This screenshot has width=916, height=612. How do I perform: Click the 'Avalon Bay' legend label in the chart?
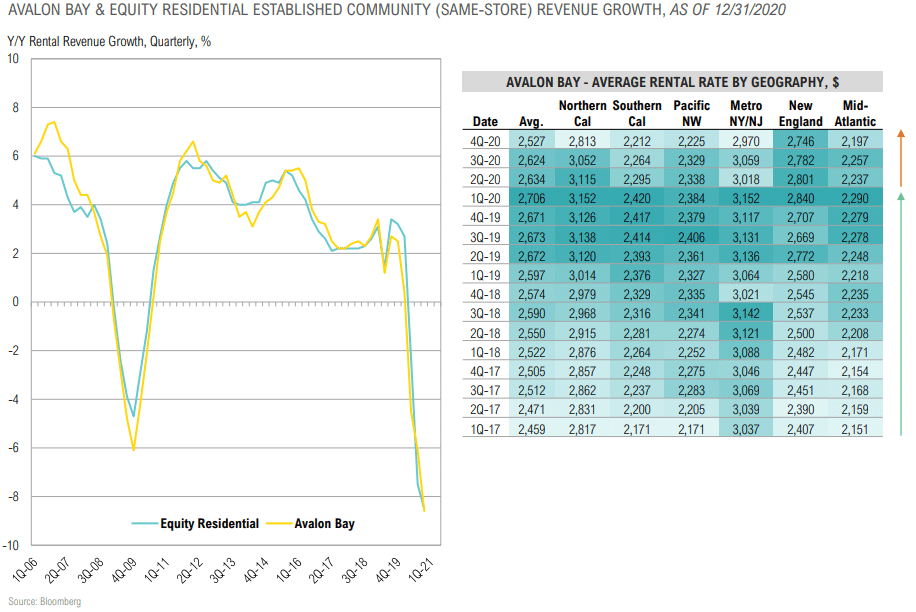[324, 523]
